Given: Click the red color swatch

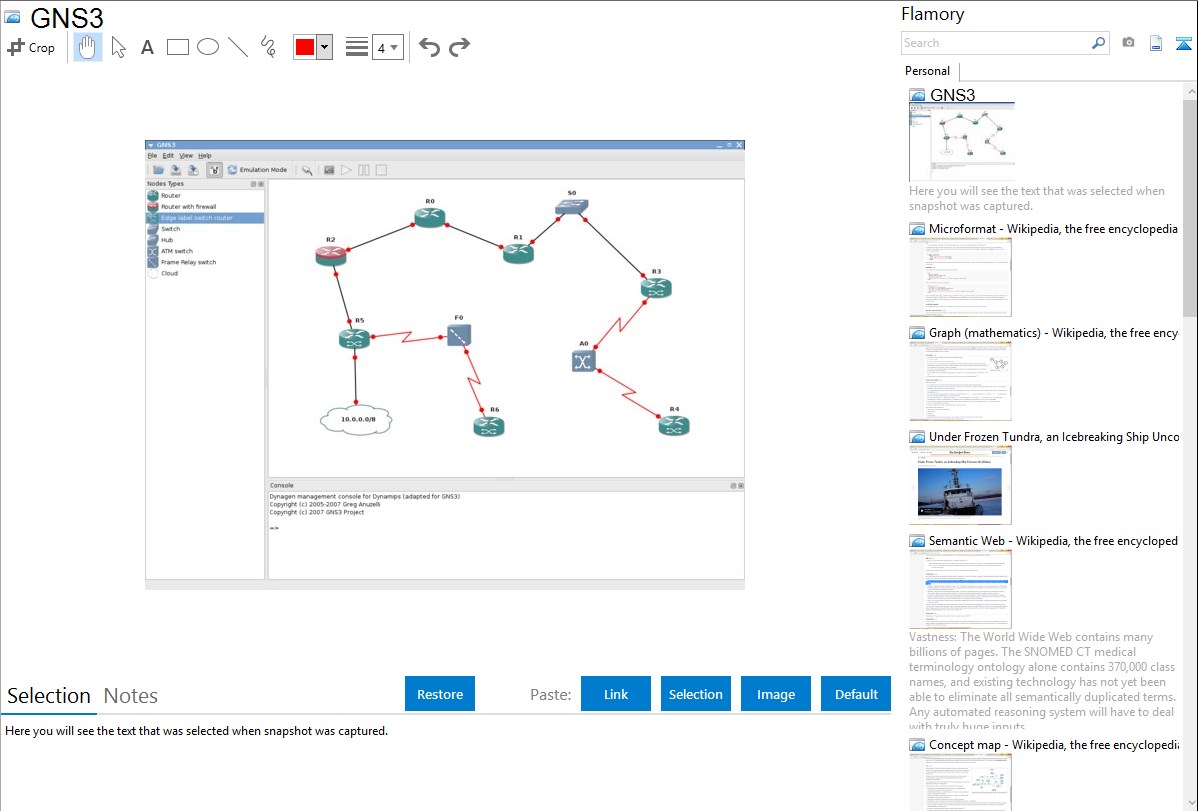Looking at the screenshot, I should (305, 47).
